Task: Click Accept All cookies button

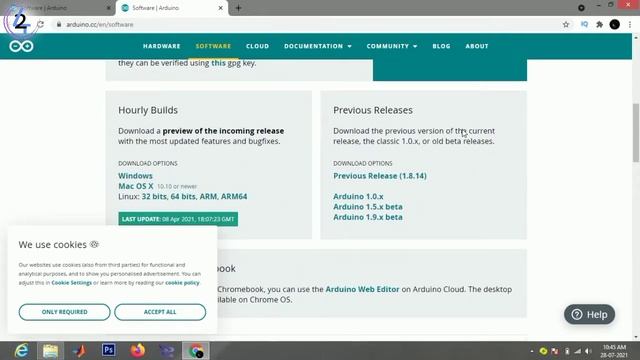Action: (160, 312)
